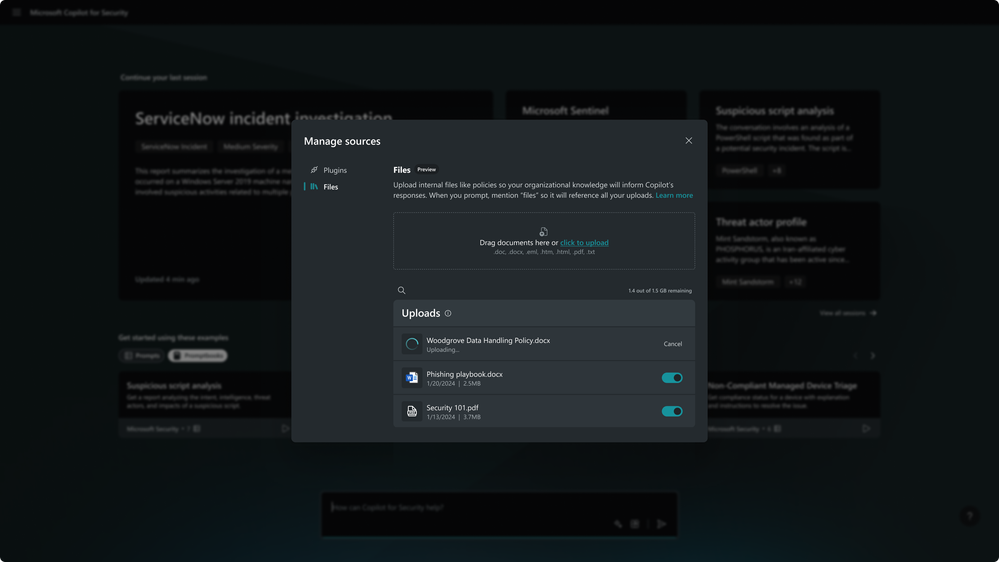The height and width of the screenshot is (562, 999).
Task: Run the Suspicious script analysis promptbook play icon
Action: (x=285, y=429)
